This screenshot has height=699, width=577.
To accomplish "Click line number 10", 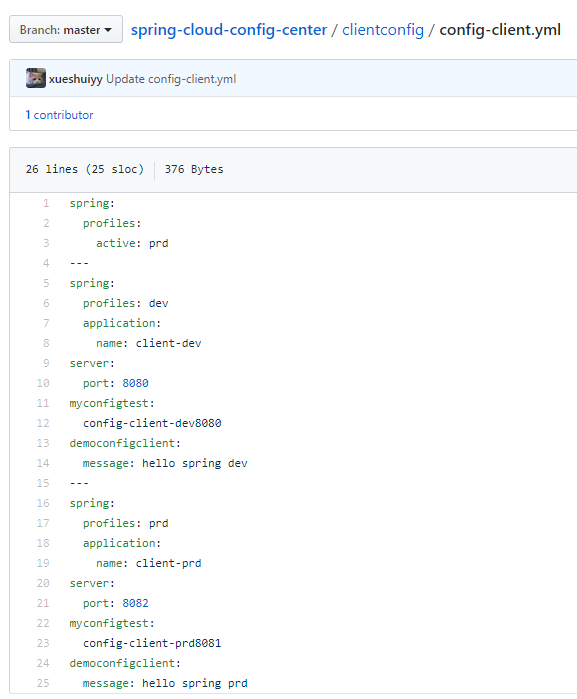I will point(43,383).
